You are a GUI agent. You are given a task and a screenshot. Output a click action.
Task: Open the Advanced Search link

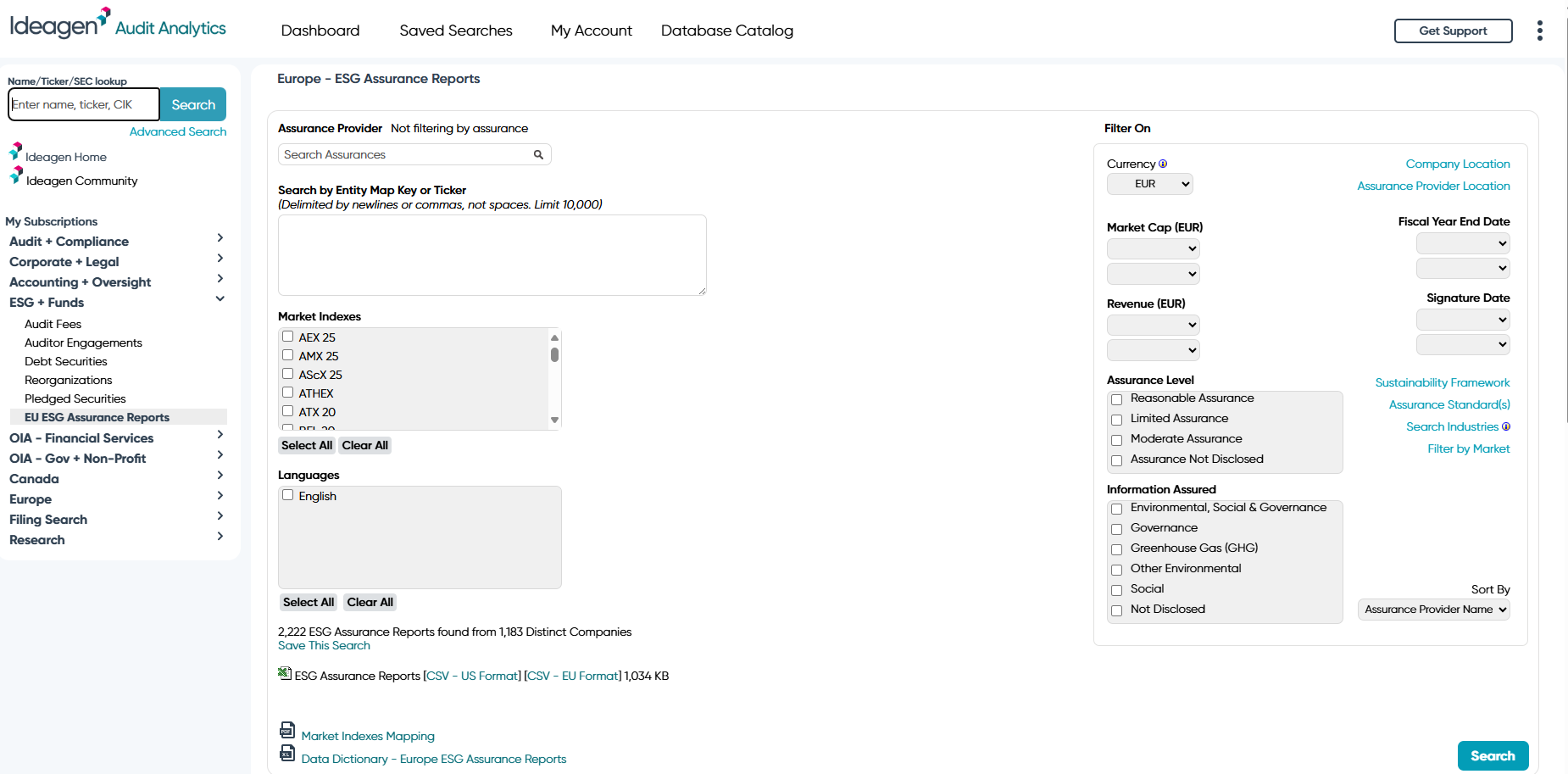pos(178,131)
